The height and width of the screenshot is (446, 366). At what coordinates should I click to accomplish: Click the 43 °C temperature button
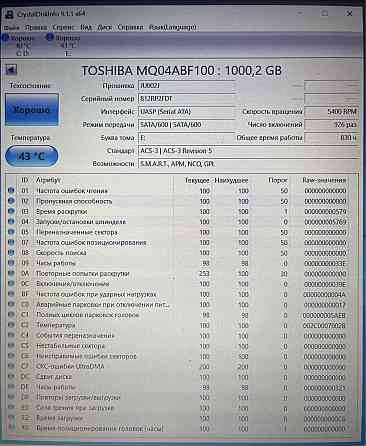(32, 156)
